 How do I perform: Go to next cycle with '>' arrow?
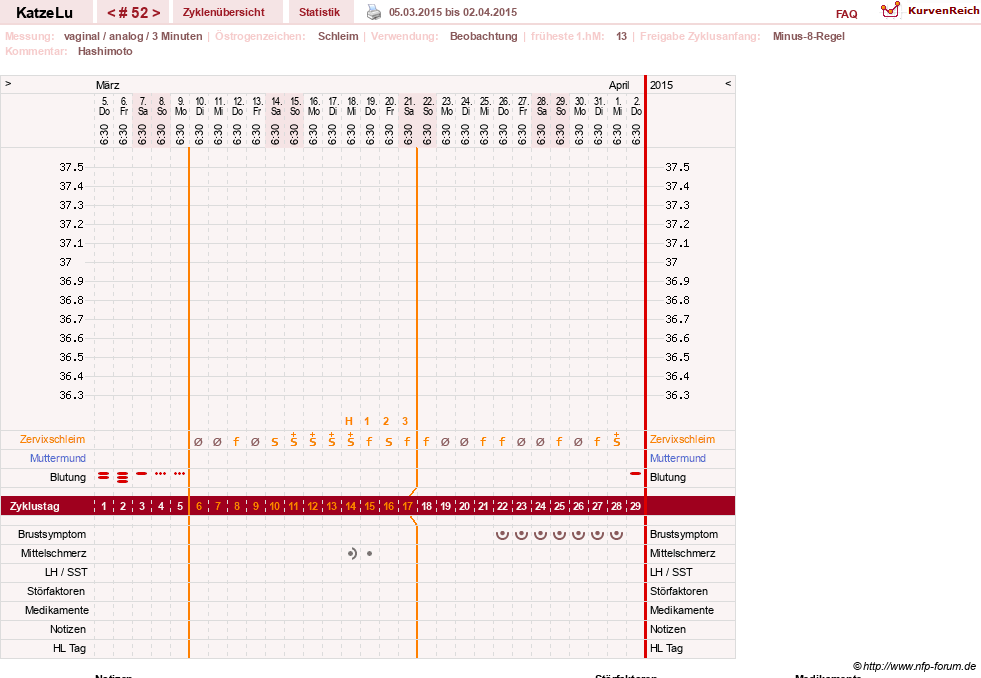(x=156, y=13)
